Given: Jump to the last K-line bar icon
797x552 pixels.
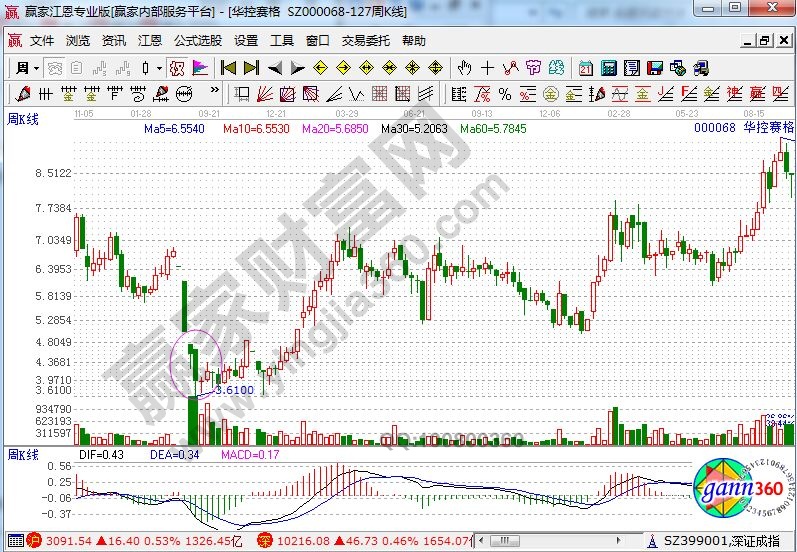Looking at the screenshot, I should tap(250, 68).
